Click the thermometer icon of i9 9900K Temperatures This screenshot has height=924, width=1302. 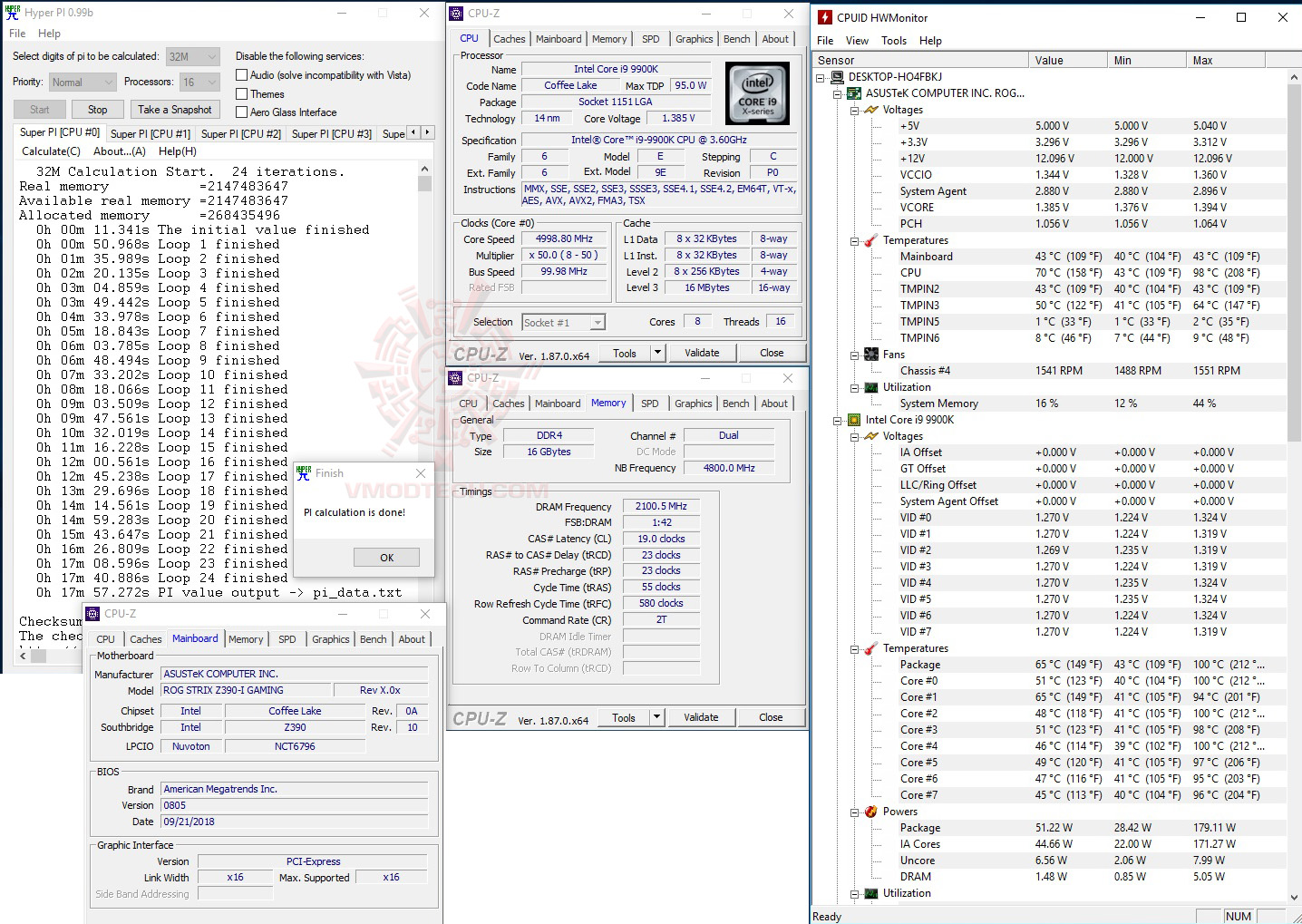pyautogui.click(x=871, y=648)
